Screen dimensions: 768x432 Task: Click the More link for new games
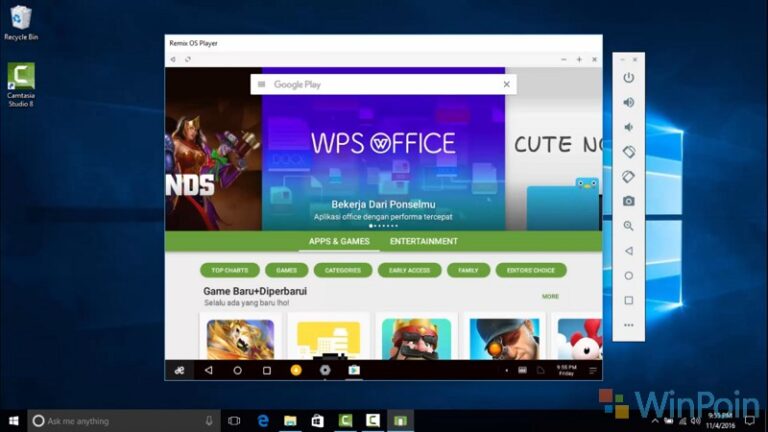[550, 296]
